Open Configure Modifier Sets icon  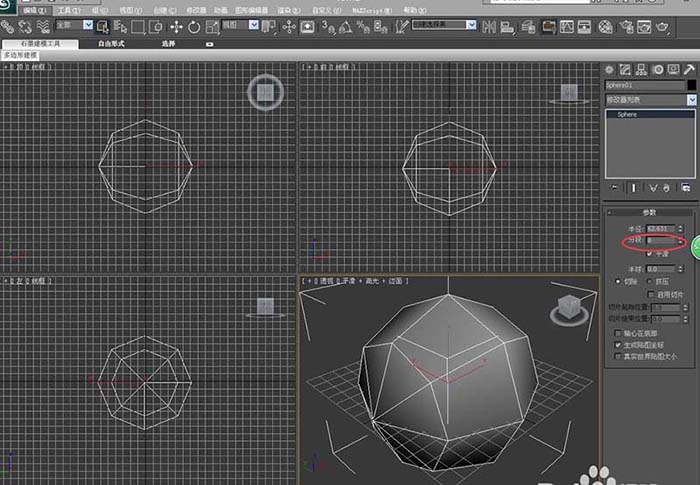(x=686, y=188)
